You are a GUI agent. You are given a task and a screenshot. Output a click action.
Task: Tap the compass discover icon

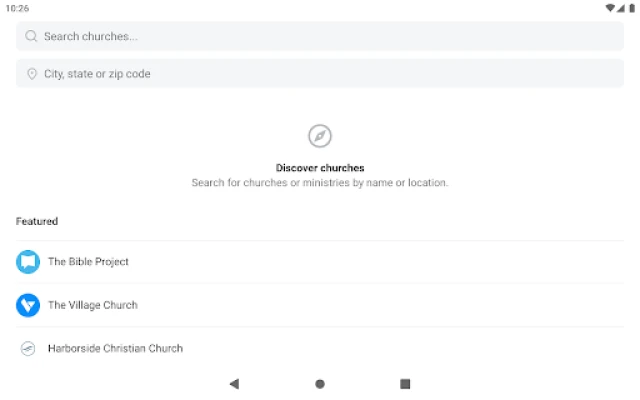click(x=320, y=136)
